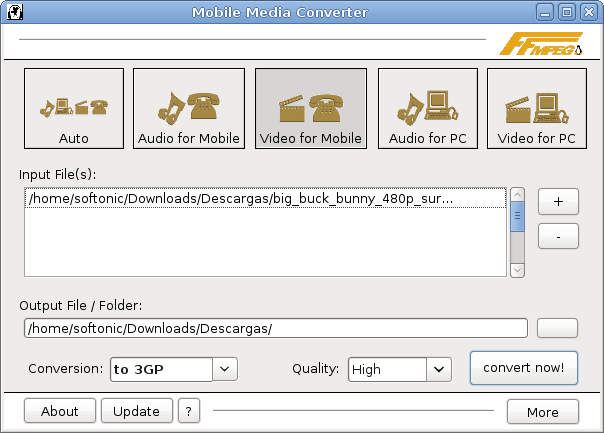
Task: Select Video for Mobile mode
Action: point(310,108)
